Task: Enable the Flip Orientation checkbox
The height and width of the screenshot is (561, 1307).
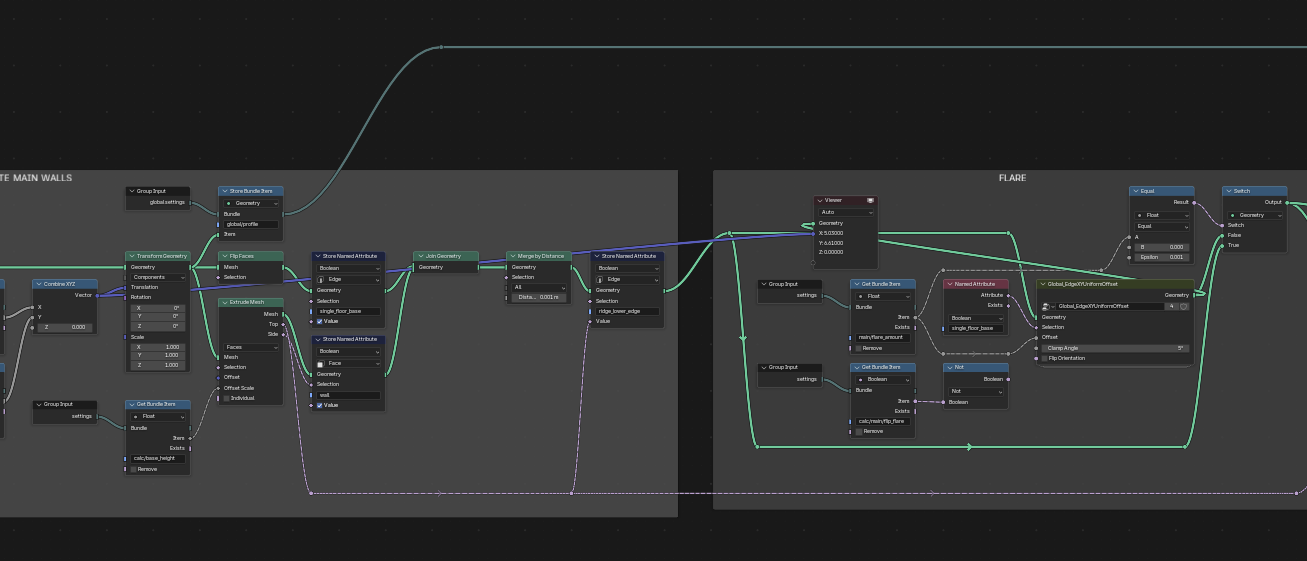Action: [1044, 358]
